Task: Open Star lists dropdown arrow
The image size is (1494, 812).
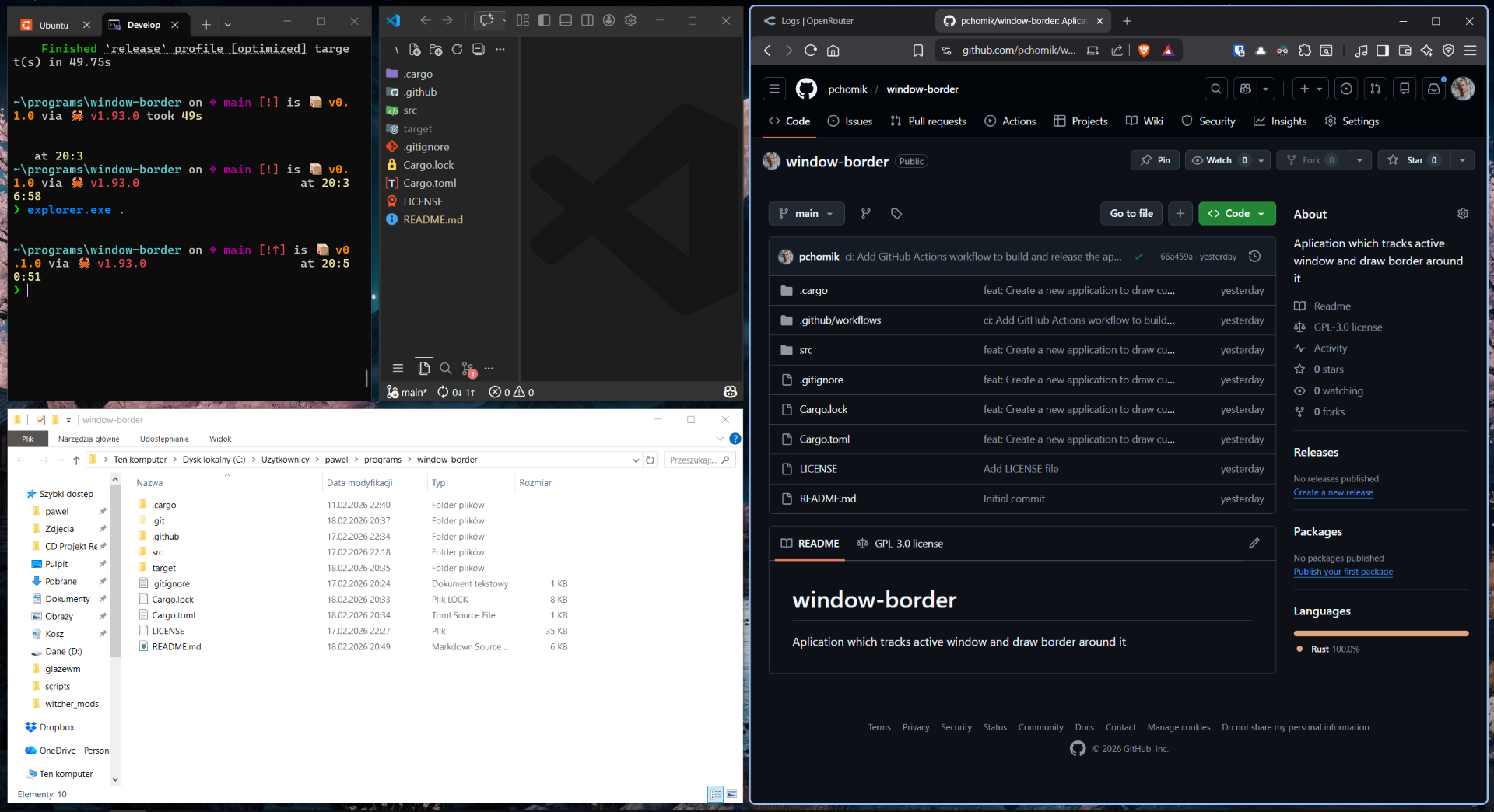Action: 1462,160
